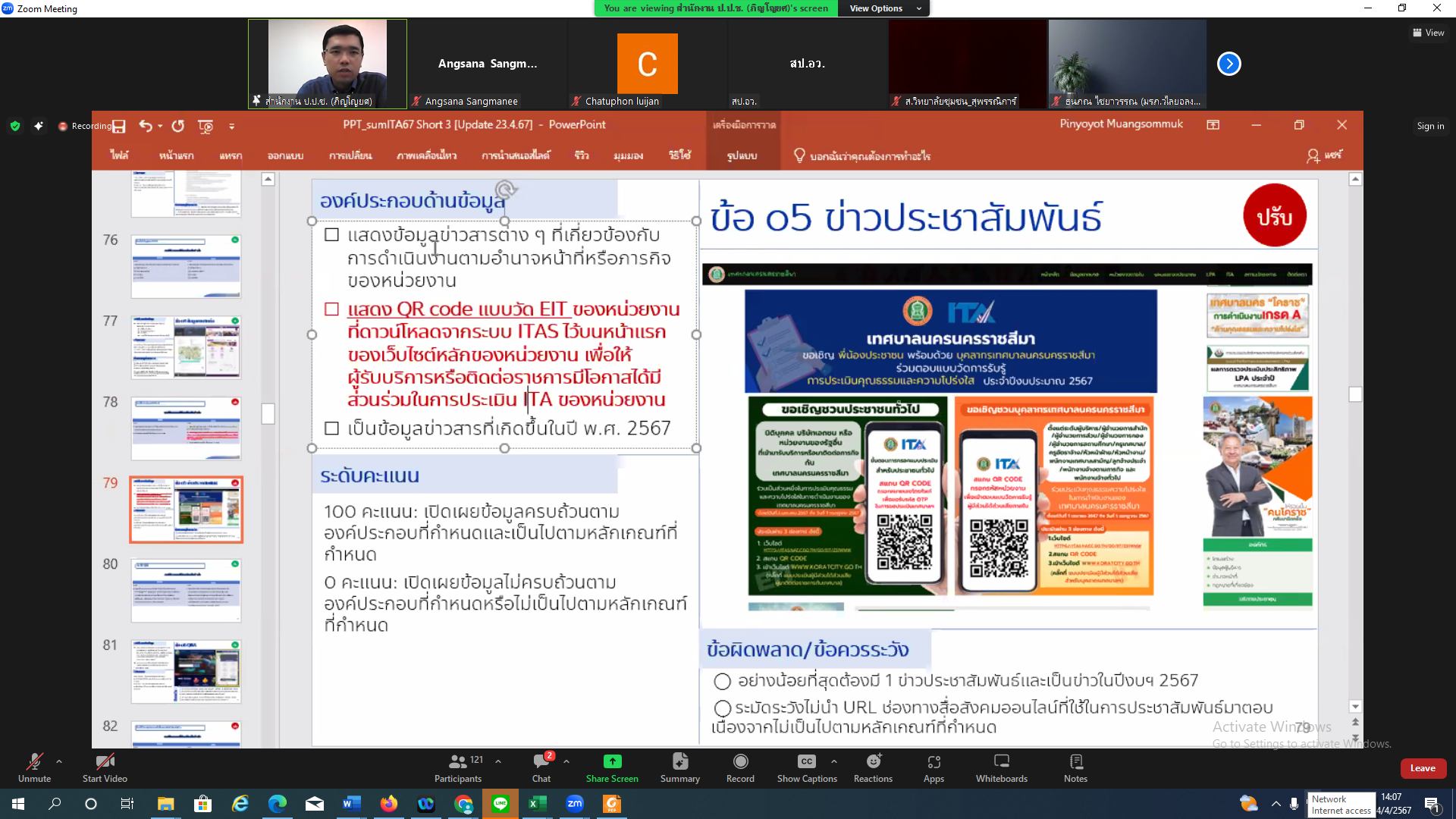Open the Home ribbon tab (หน้าแรก)
This screenshot has width=1456, height=819.
tap(176, 155)
